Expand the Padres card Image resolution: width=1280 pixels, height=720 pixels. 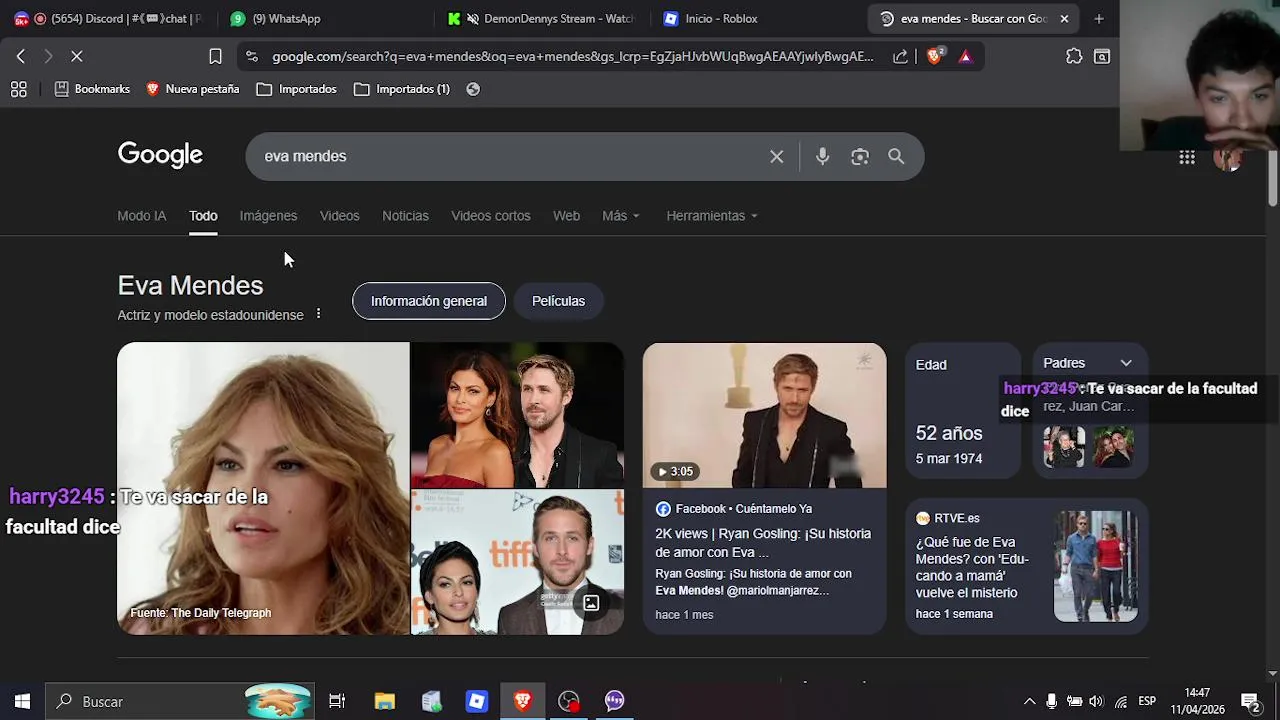tap(1126, 363)
